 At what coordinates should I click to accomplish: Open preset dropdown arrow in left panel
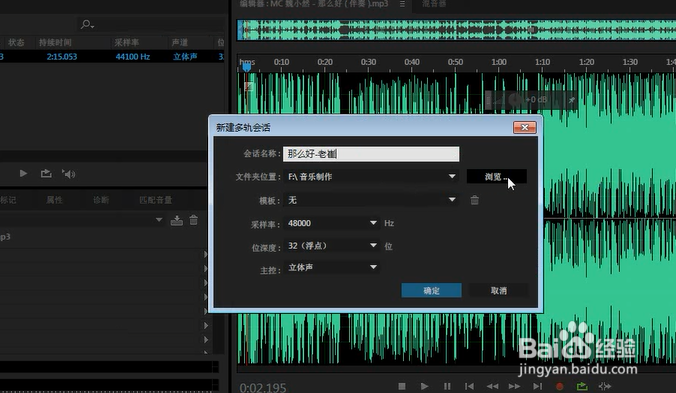159,220
